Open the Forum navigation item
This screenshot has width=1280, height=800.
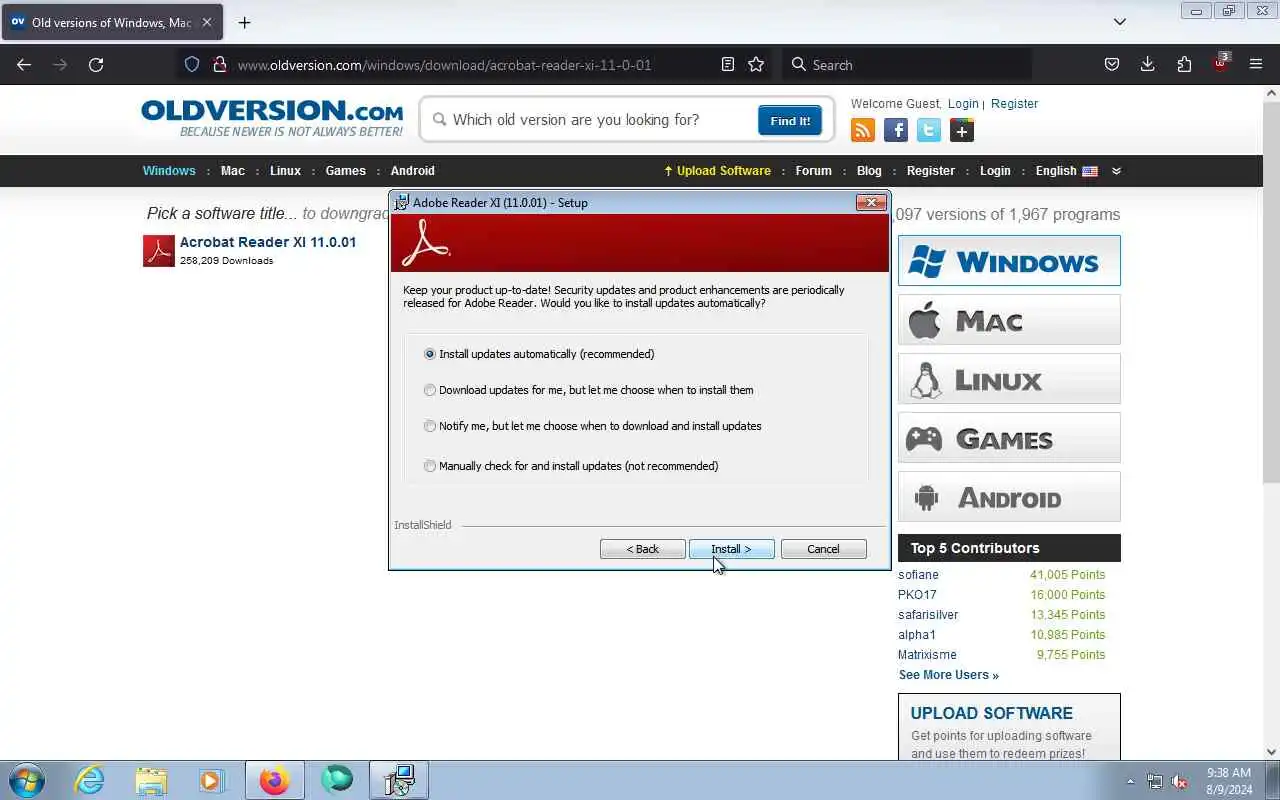pos(814,171)
